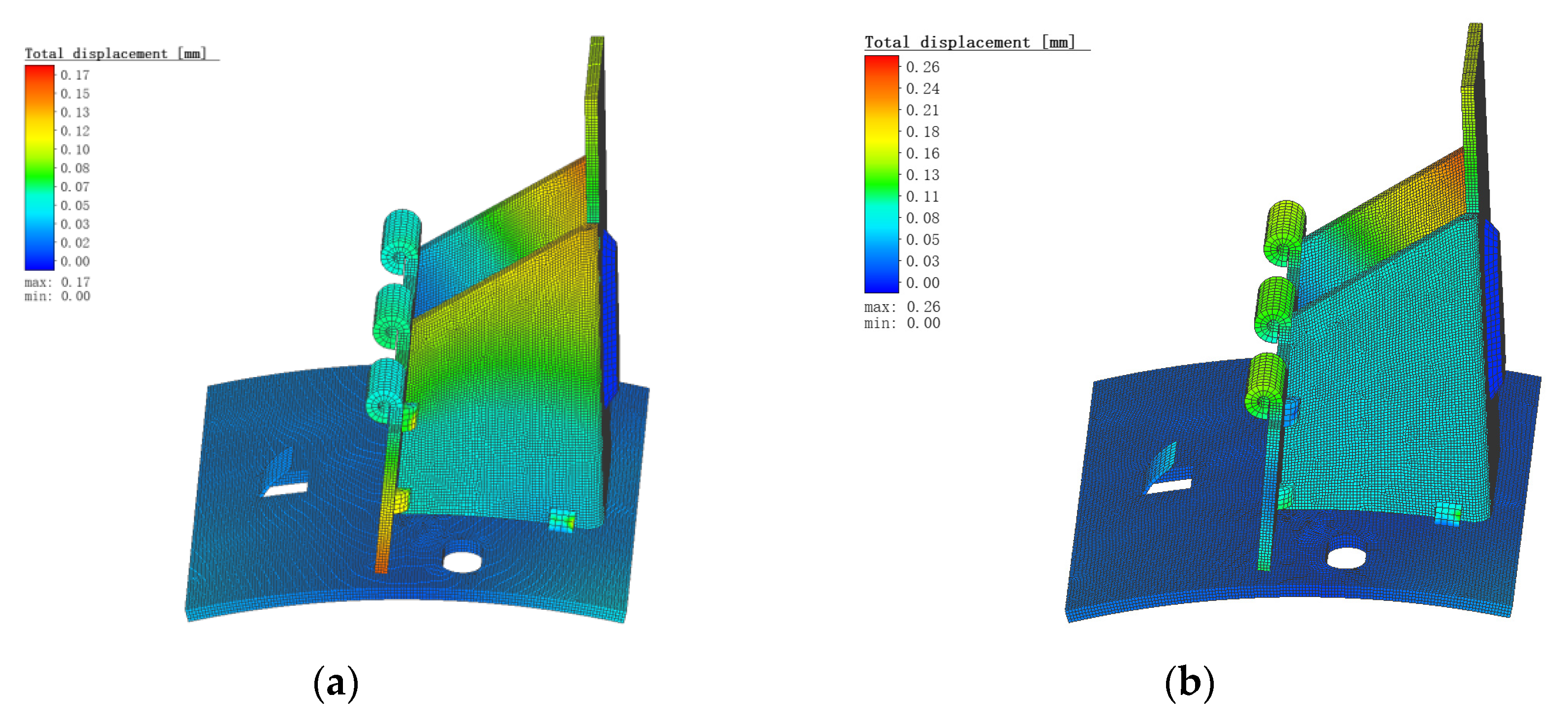Click the top cylinder on the left model
Image resolution: width=1568 pixels, height=723 pixels.
pyautogui.click(x=401, y=239)
